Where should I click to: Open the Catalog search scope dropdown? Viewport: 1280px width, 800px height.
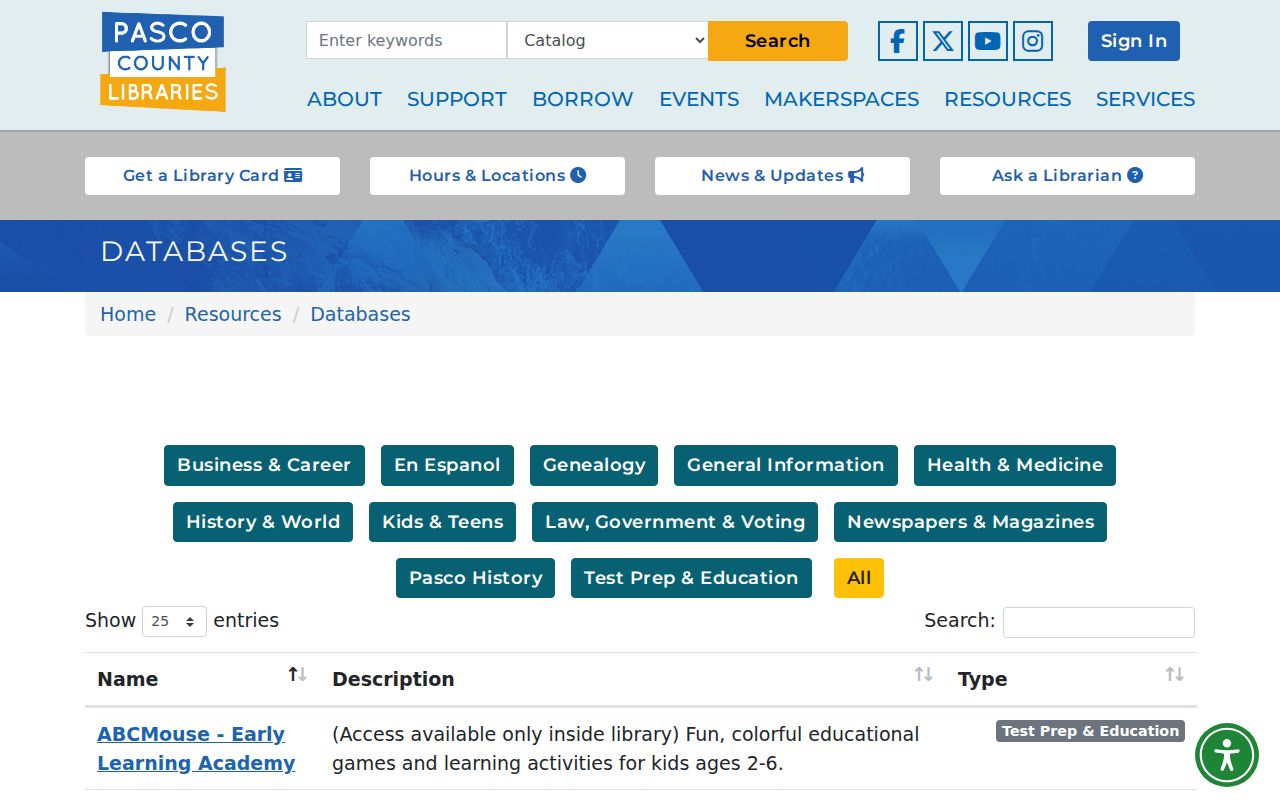[608, 40]
